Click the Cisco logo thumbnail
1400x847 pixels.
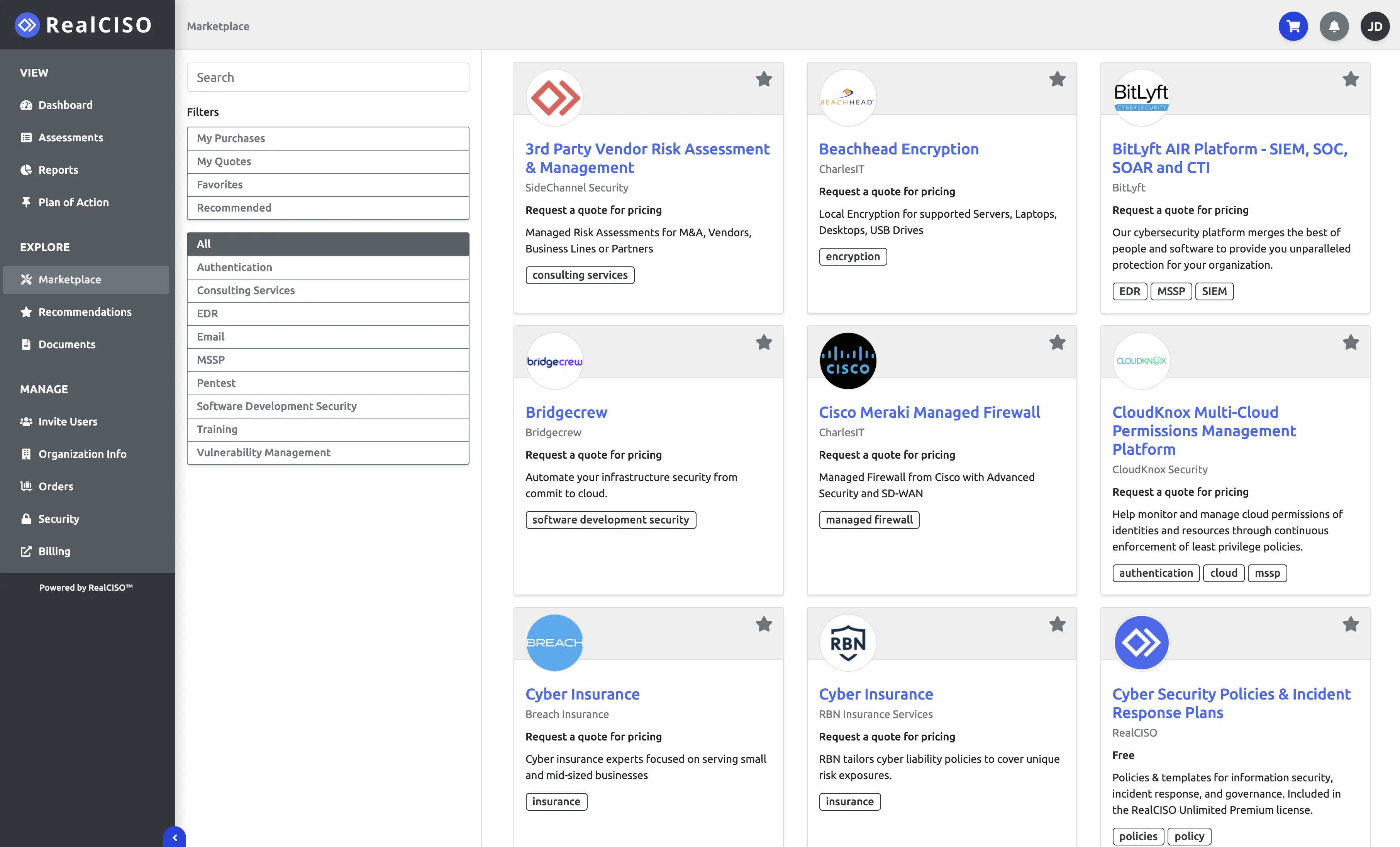848,361
